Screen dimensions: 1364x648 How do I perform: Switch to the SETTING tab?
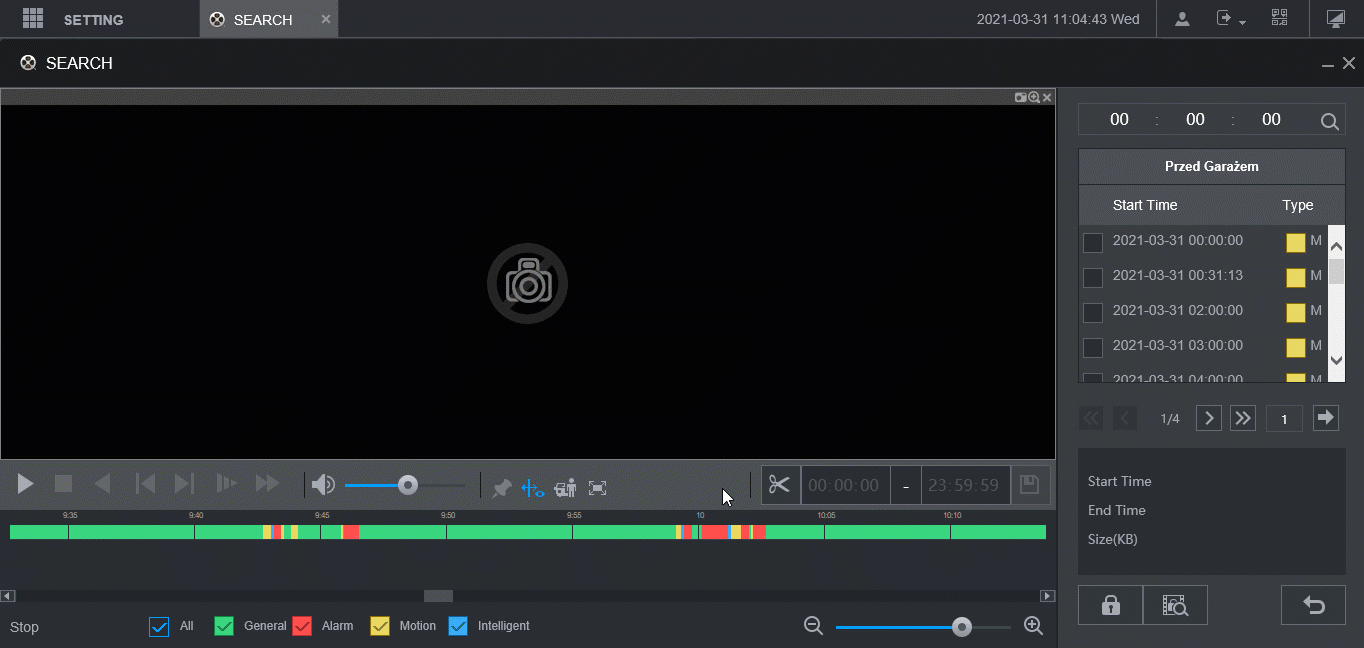click(x=93, y=20)
